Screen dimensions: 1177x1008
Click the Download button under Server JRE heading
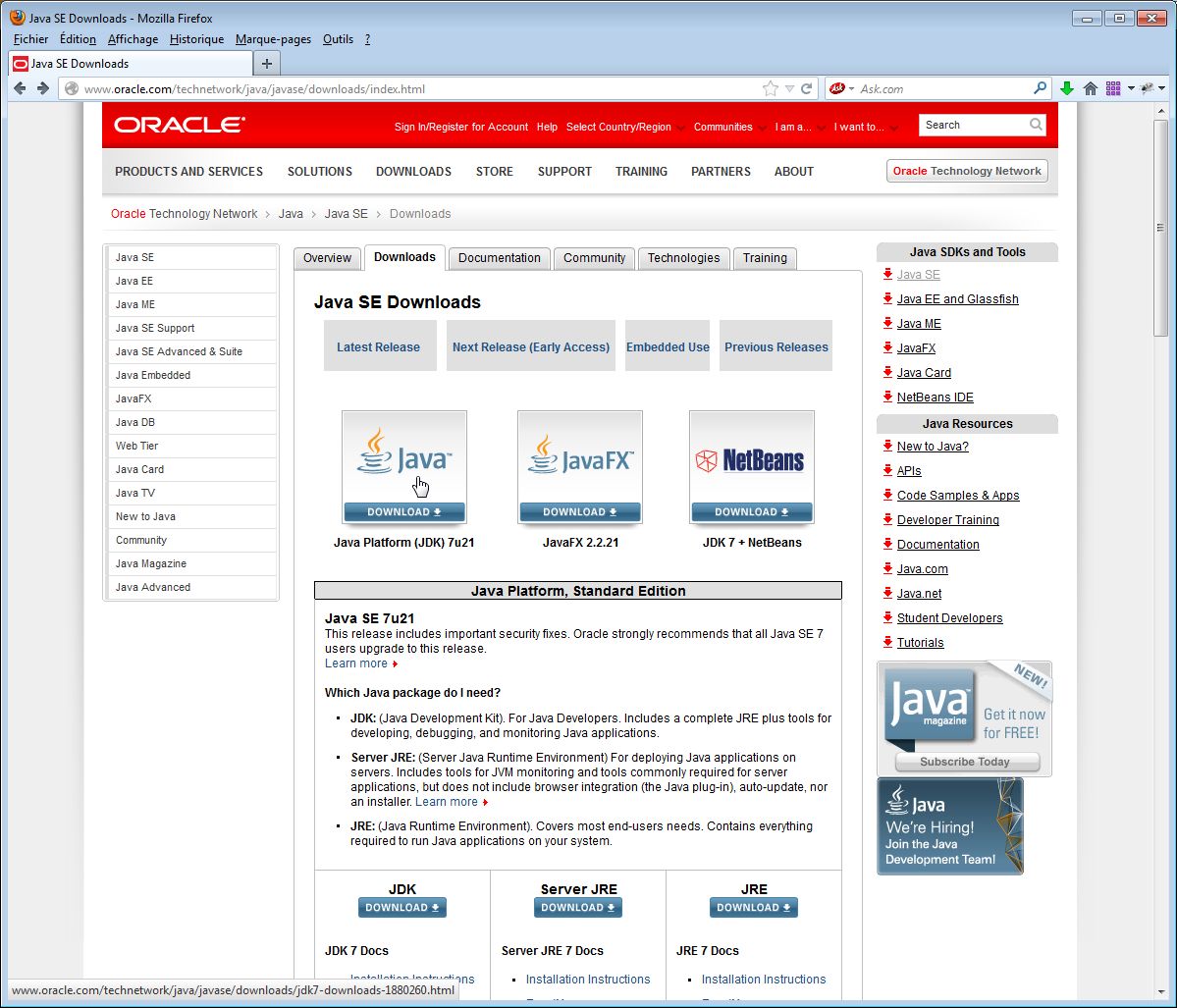(x=578, y=908)
